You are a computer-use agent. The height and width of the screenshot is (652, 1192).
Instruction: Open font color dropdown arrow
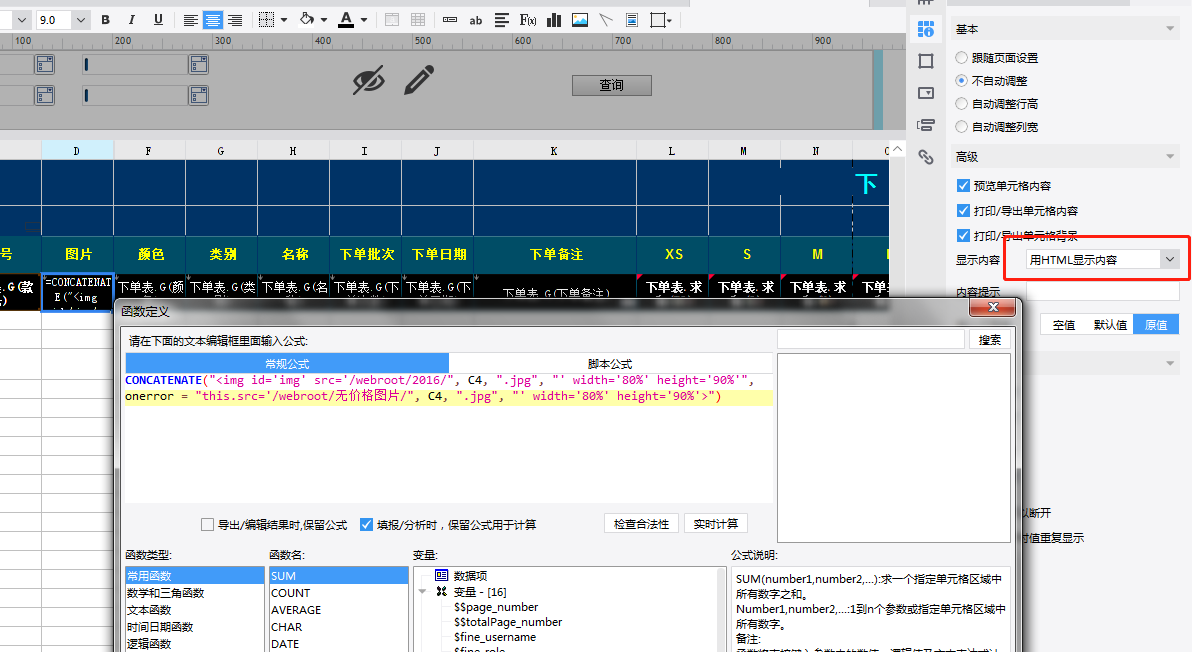(x=364, y=21)
